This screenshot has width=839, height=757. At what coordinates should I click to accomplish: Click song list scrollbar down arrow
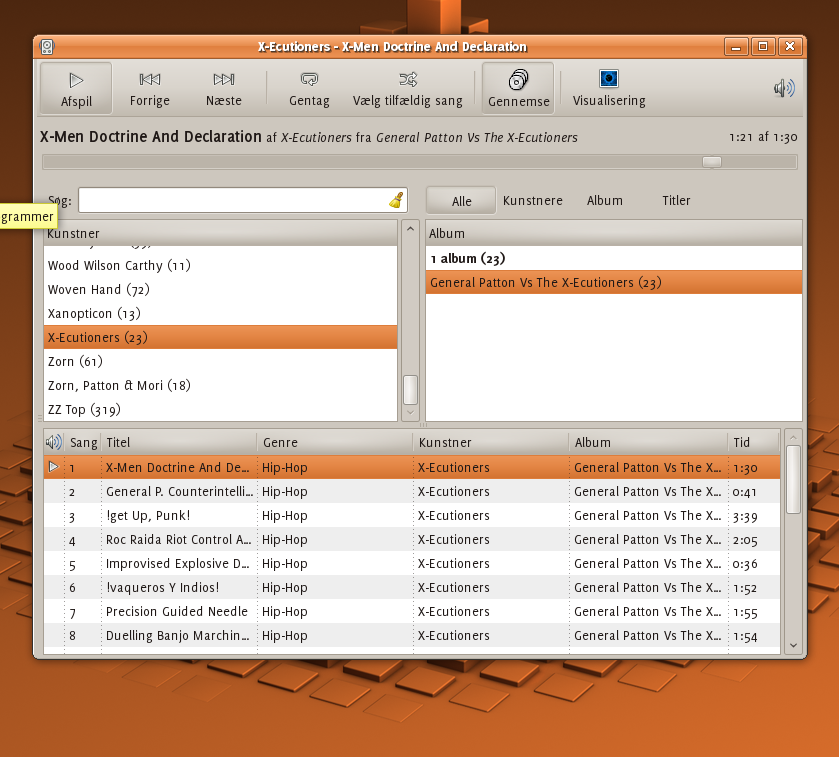pos(794,646)
